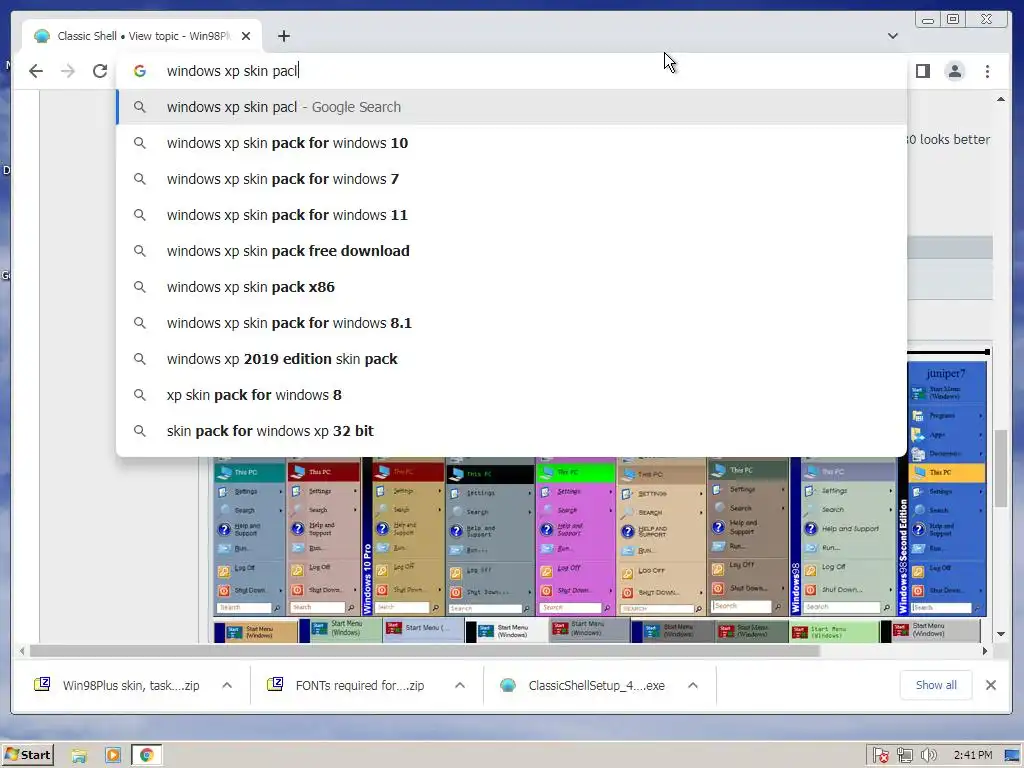The height and width of the screenshot is (768, 1024).
Task: Open the file explorer taskbar icon
Action: (x=79, y=756)
